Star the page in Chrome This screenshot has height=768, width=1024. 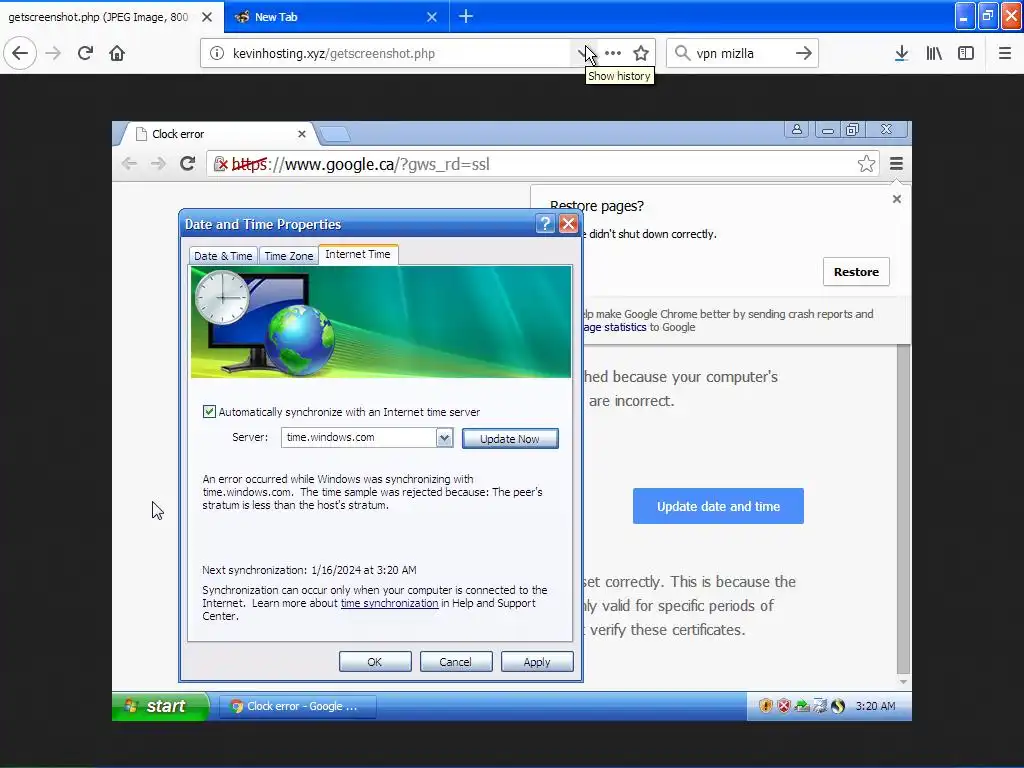click(x=866, y=163)
